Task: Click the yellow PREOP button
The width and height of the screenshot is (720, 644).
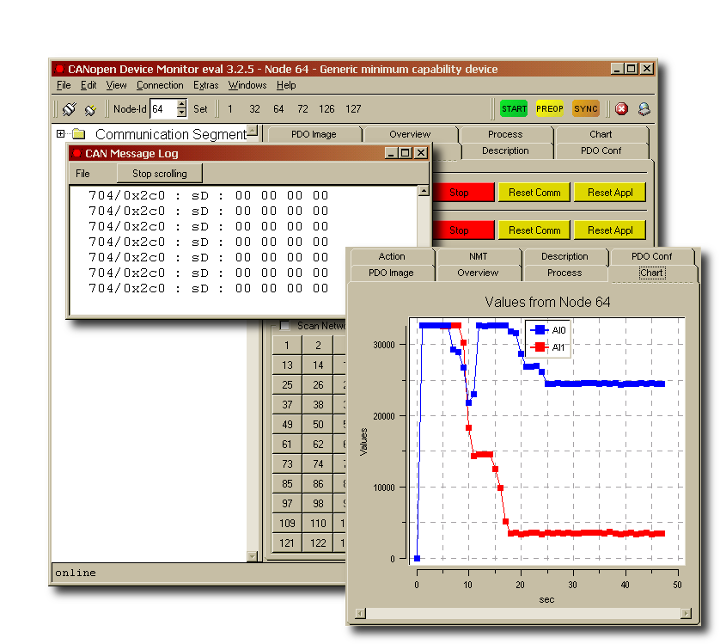Action: (550, 109)
